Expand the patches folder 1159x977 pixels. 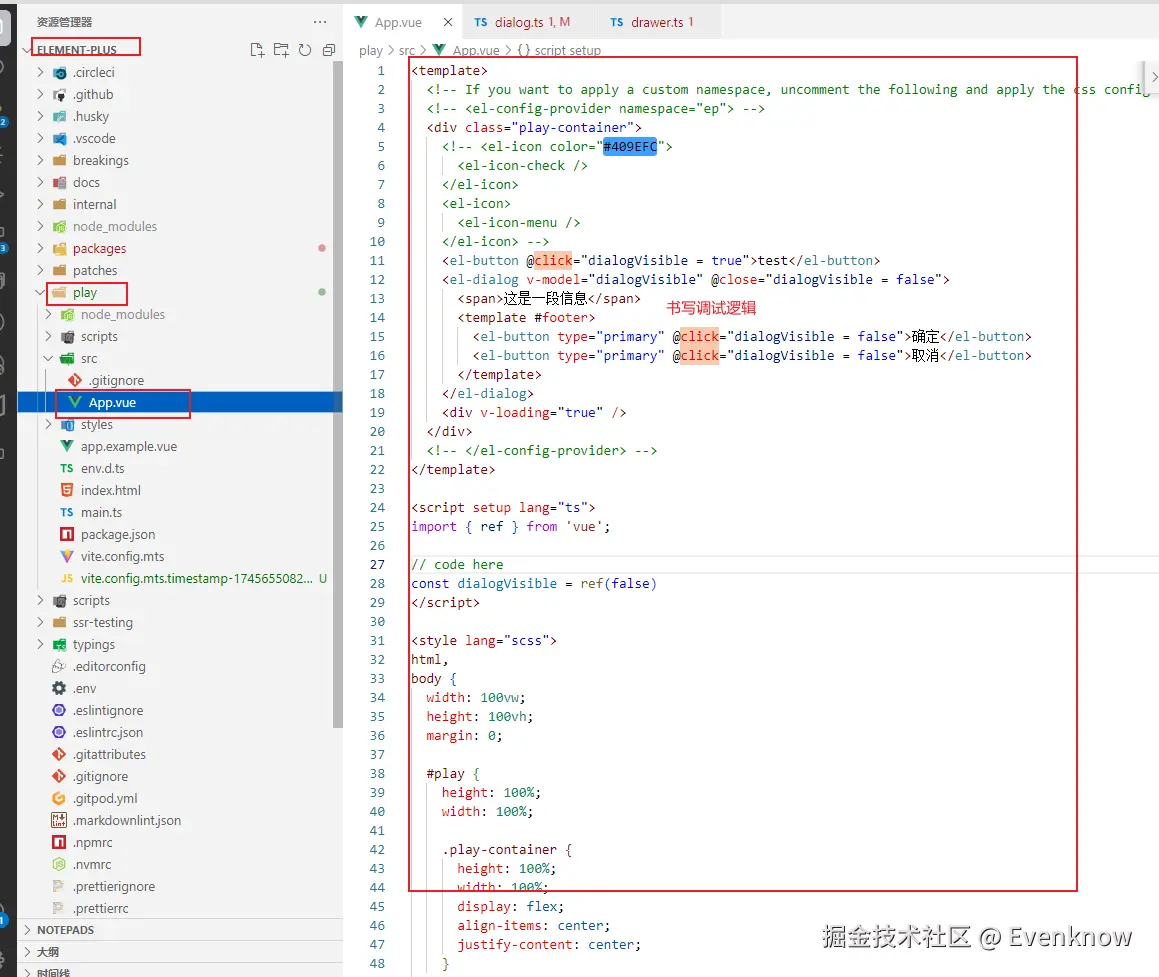point(41,270)
